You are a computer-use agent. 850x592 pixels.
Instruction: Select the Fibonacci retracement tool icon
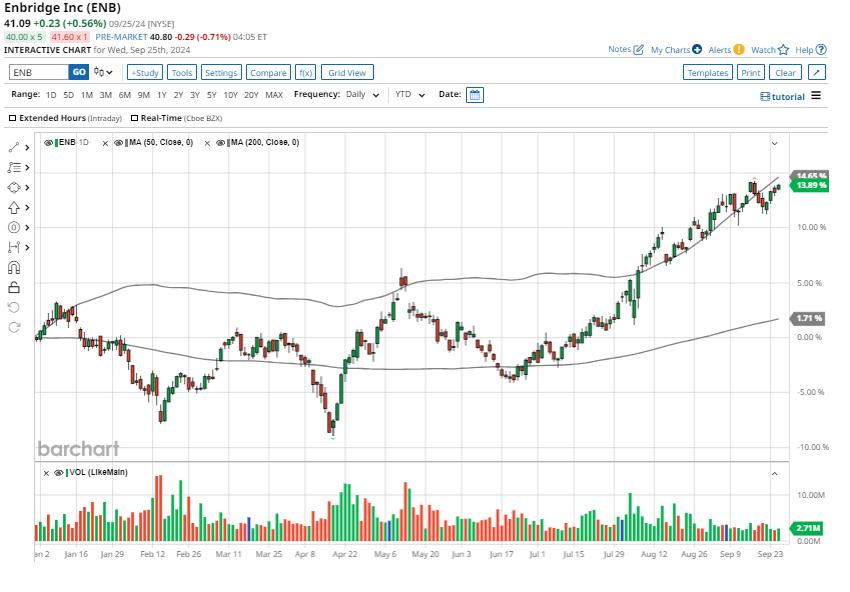(x=14, y=168)
